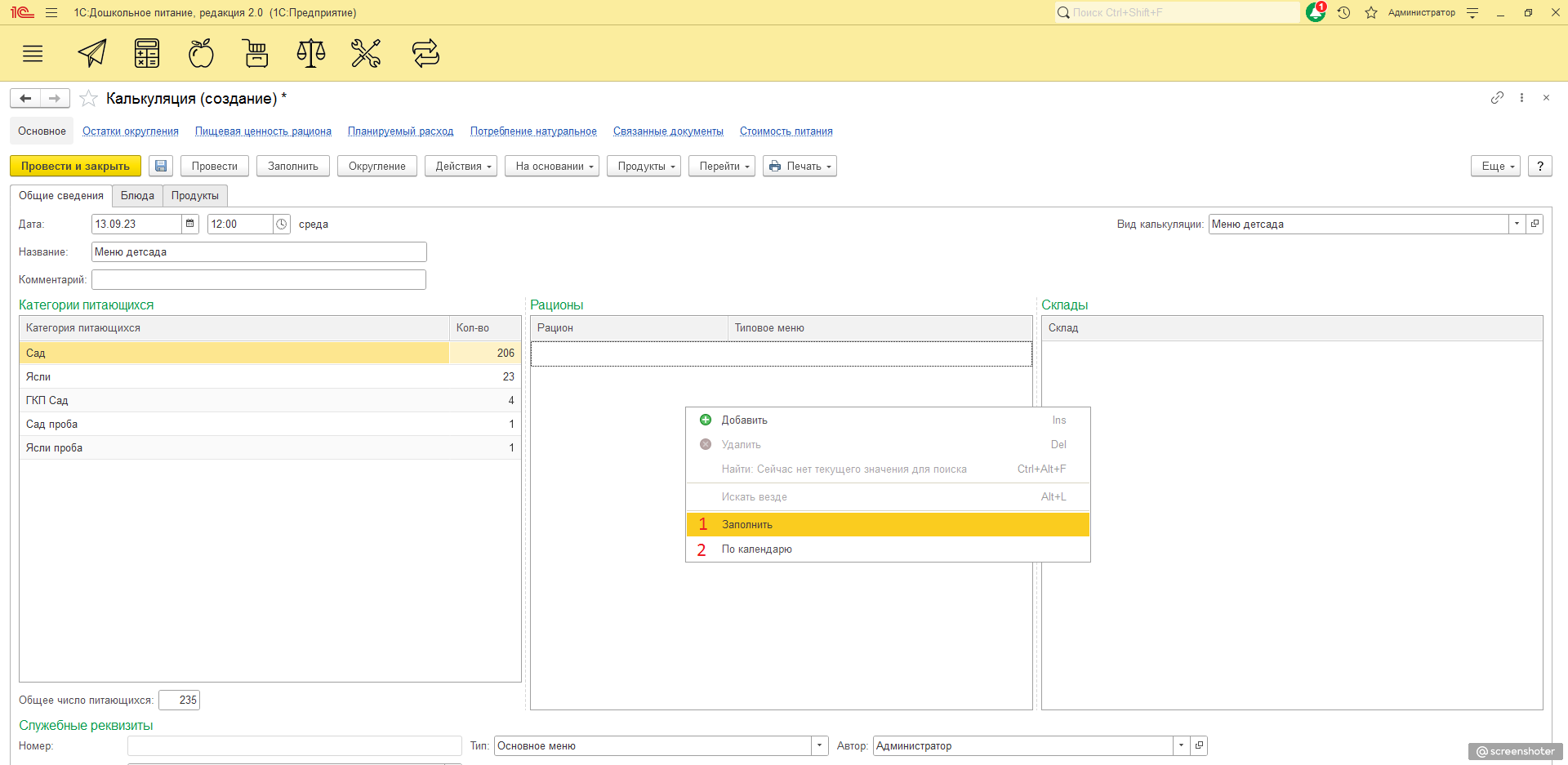1568x765 pixels.
Task: Click the clock icon beside time field
Action: click(282, 225)
